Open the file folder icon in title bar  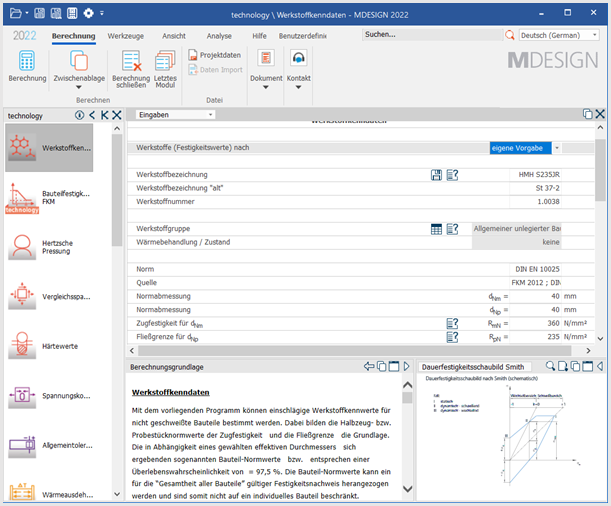16,14
